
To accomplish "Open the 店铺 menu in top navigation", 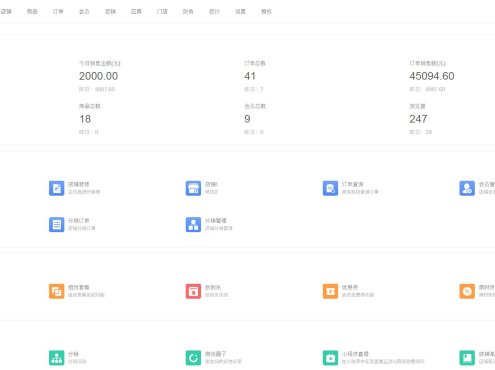I will (6, 11).
